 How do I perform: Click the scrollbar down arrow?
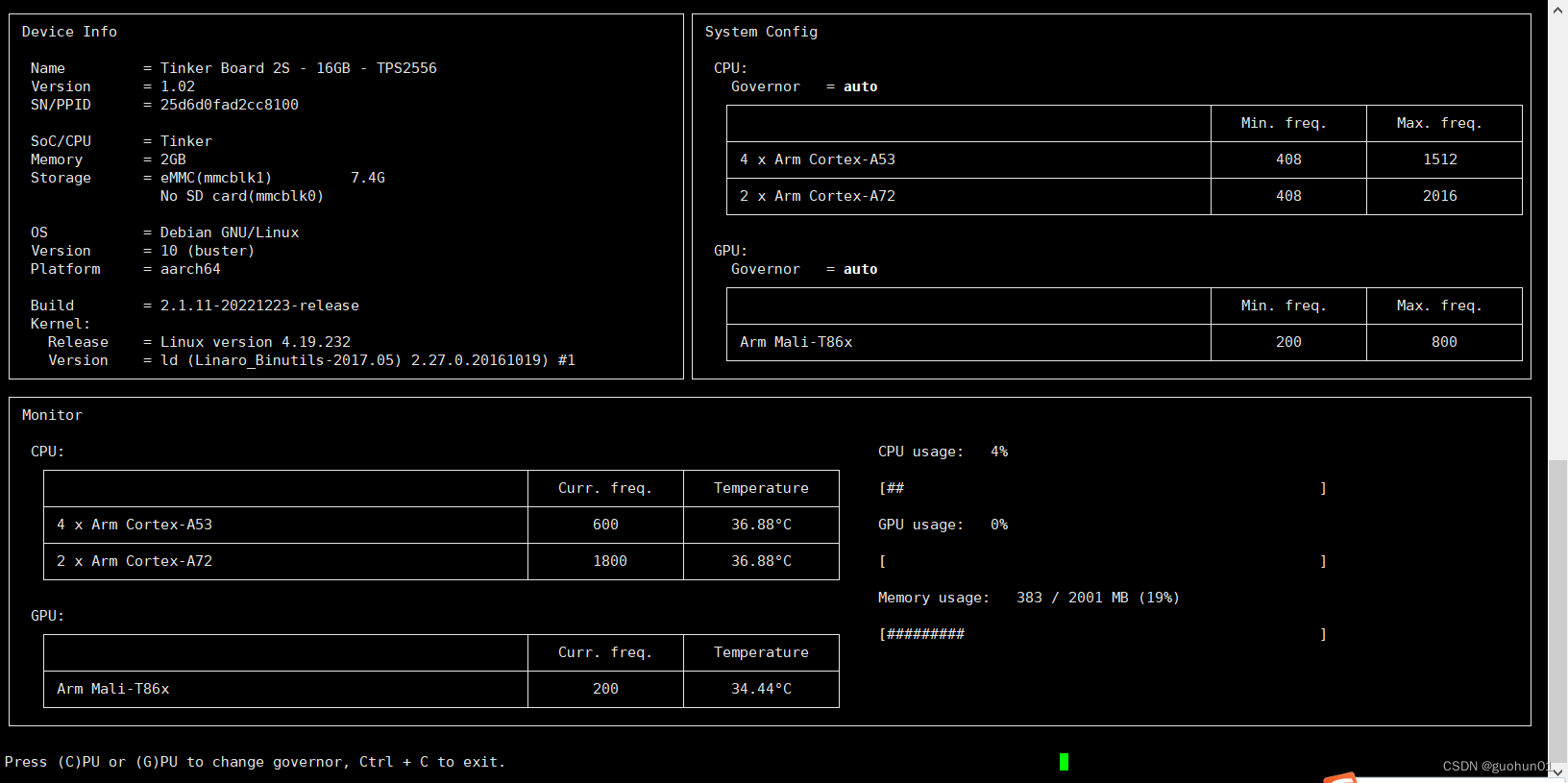[x=1557, y=771]
